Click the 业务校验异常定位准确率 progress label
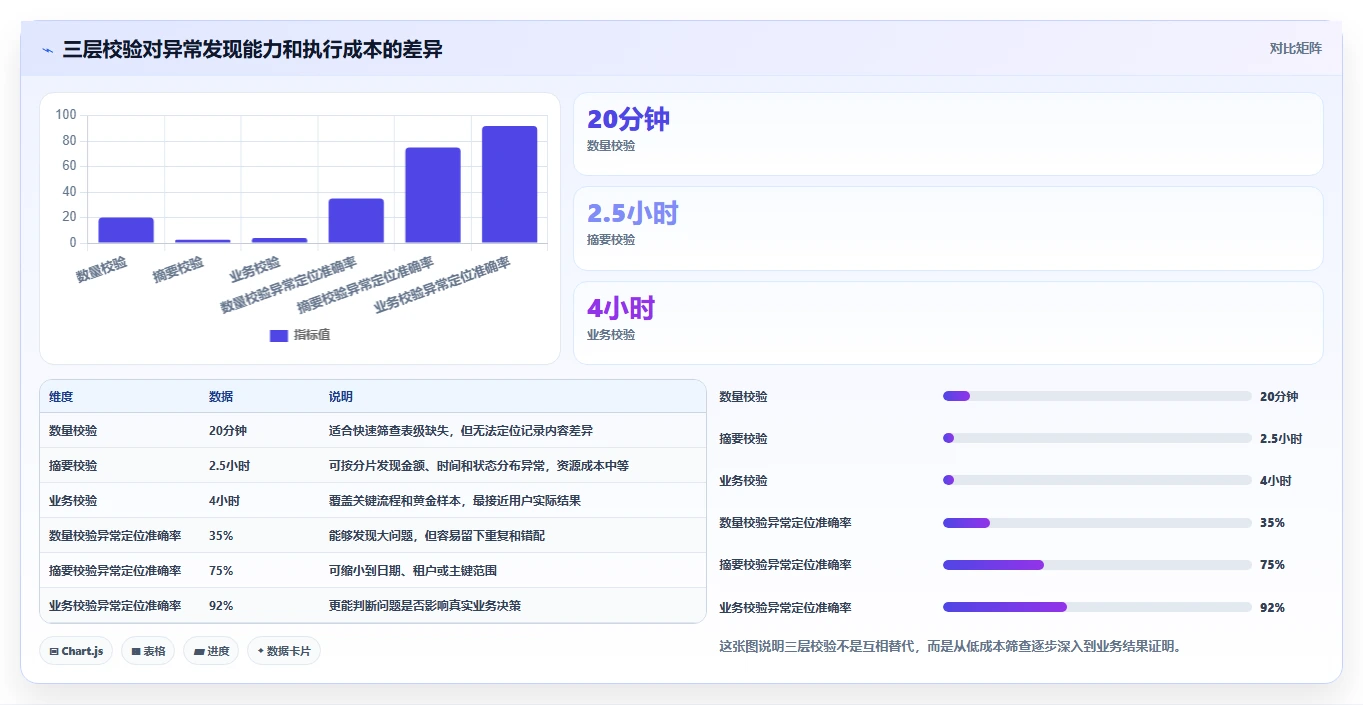The width and height of the screenshot is (1363, 705). tap(786, 608)
